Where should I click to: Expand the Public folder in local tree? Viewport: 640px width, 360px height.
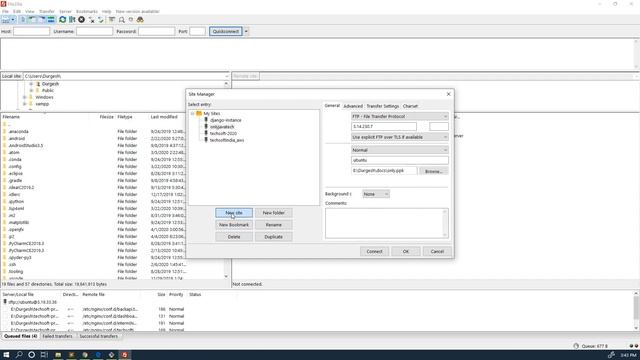(x=31, y=91)
